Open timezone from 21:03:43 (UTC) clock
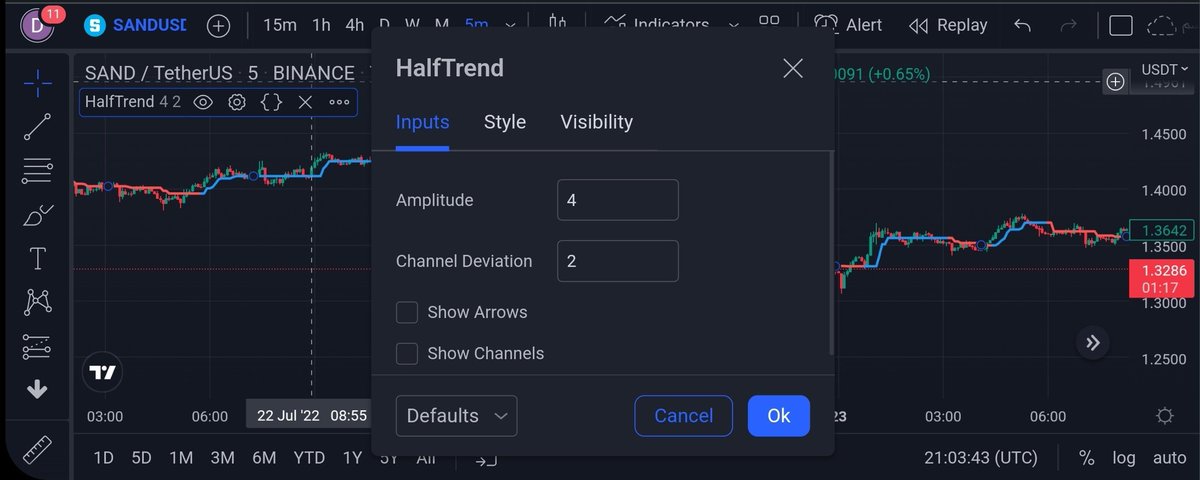This screenshot has height=480, width=1200. pyautogui.click(x=983, y=458)
